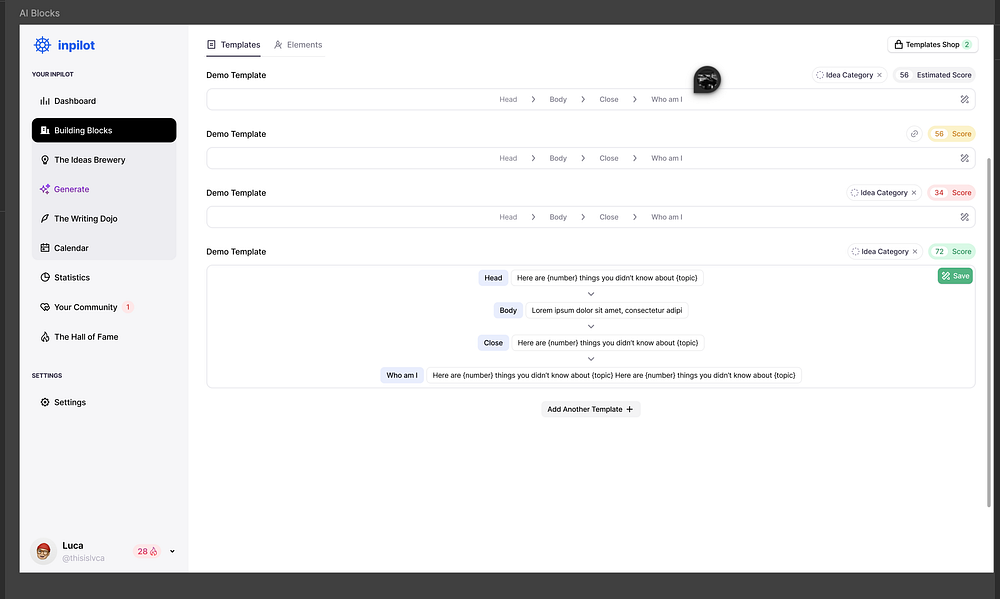Edit the third Demo Template
This screenshot has width=1000, height=599.
[964, 217]
